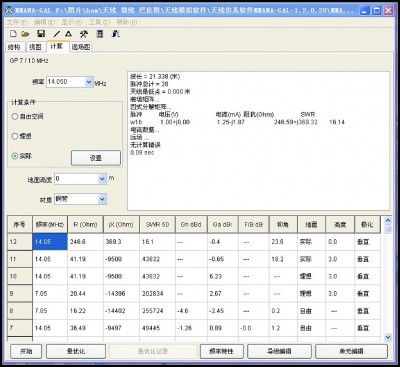Screen dimensions: 400x367
Task: Click the R (Ohm) column header
Action: [85, 225]
